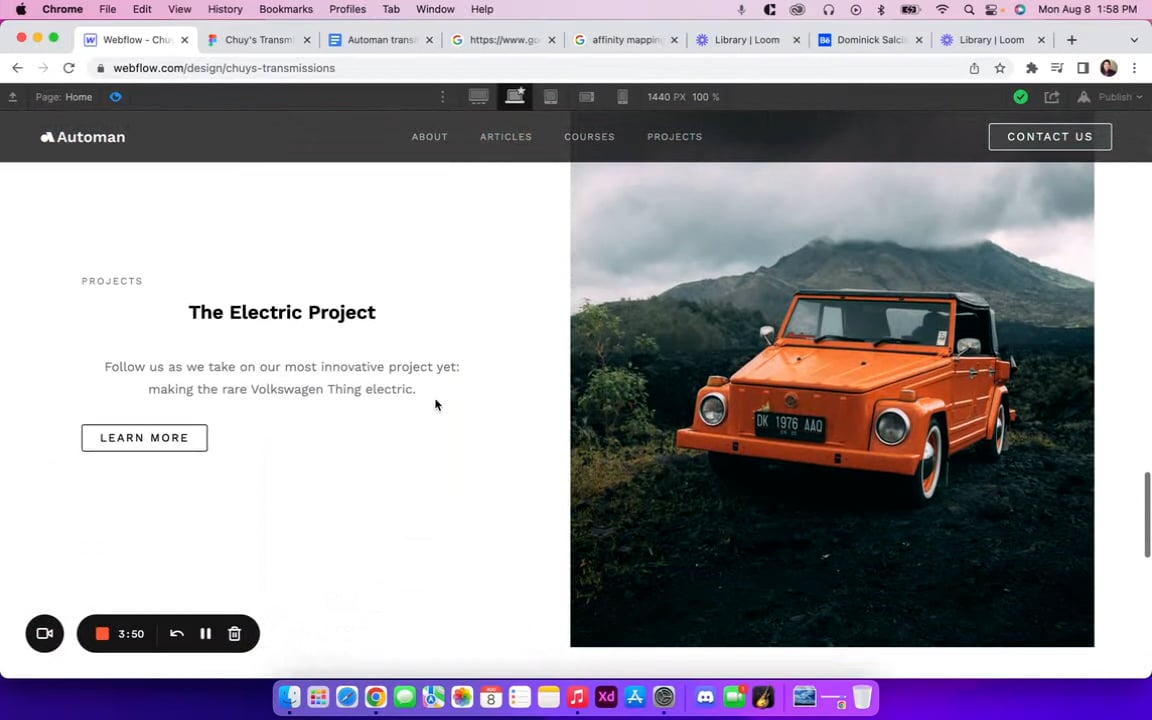Open the Apple menu

21,10
